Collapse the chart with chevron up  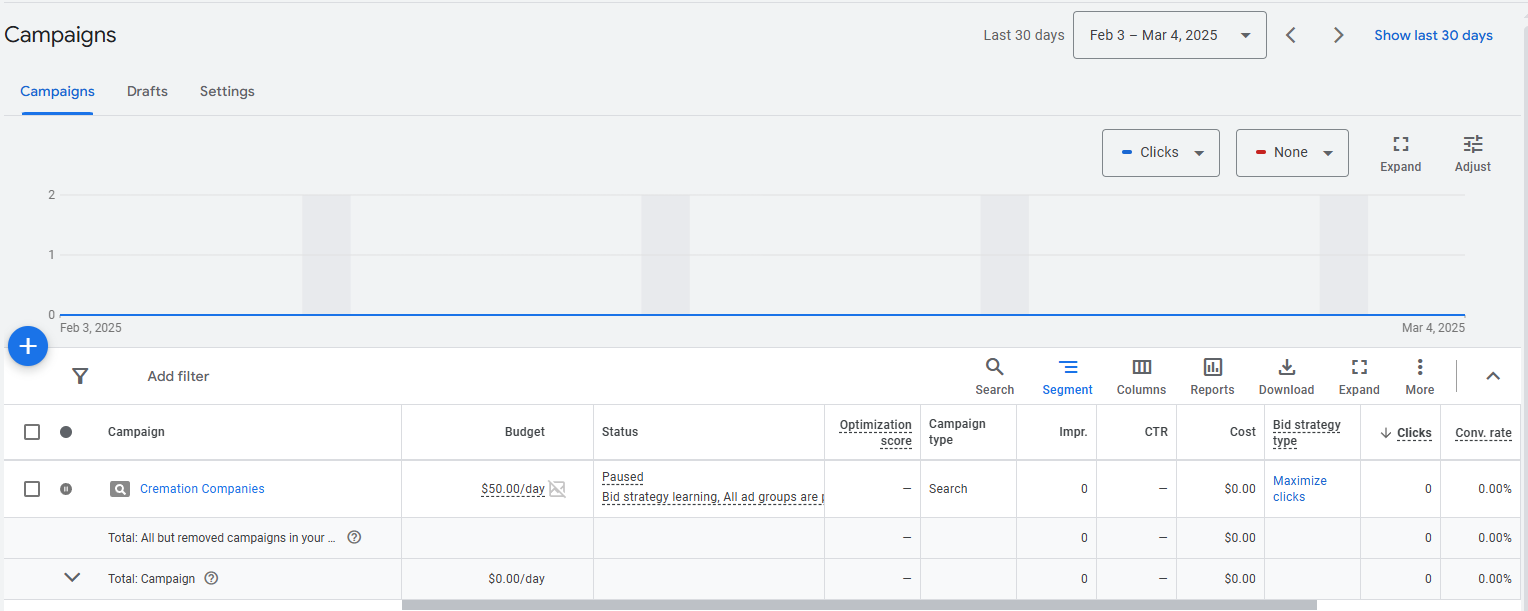click(1493, 376)
